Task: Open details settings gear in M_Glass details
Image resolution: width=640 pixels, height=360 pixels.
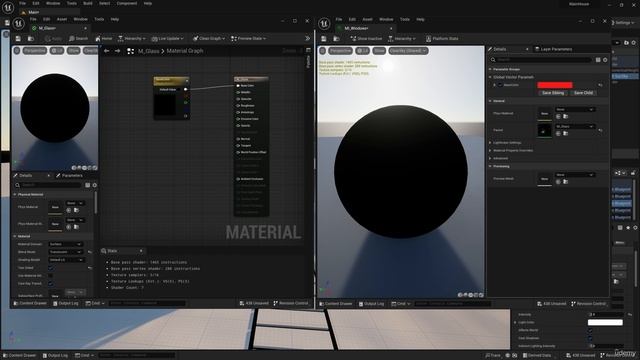Action: (95, 185)
